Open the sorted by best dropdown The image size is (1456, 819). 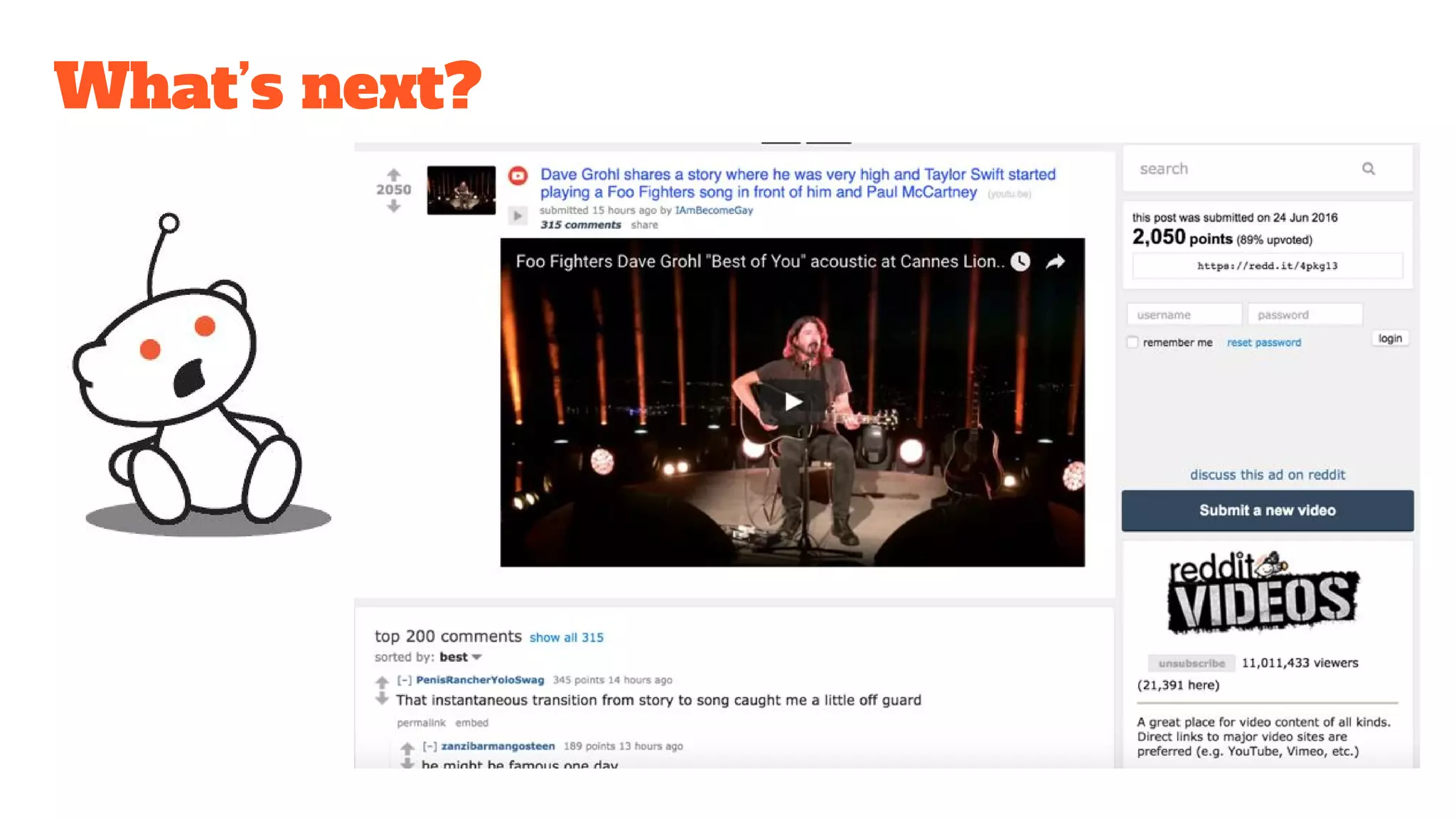(461, 657)
